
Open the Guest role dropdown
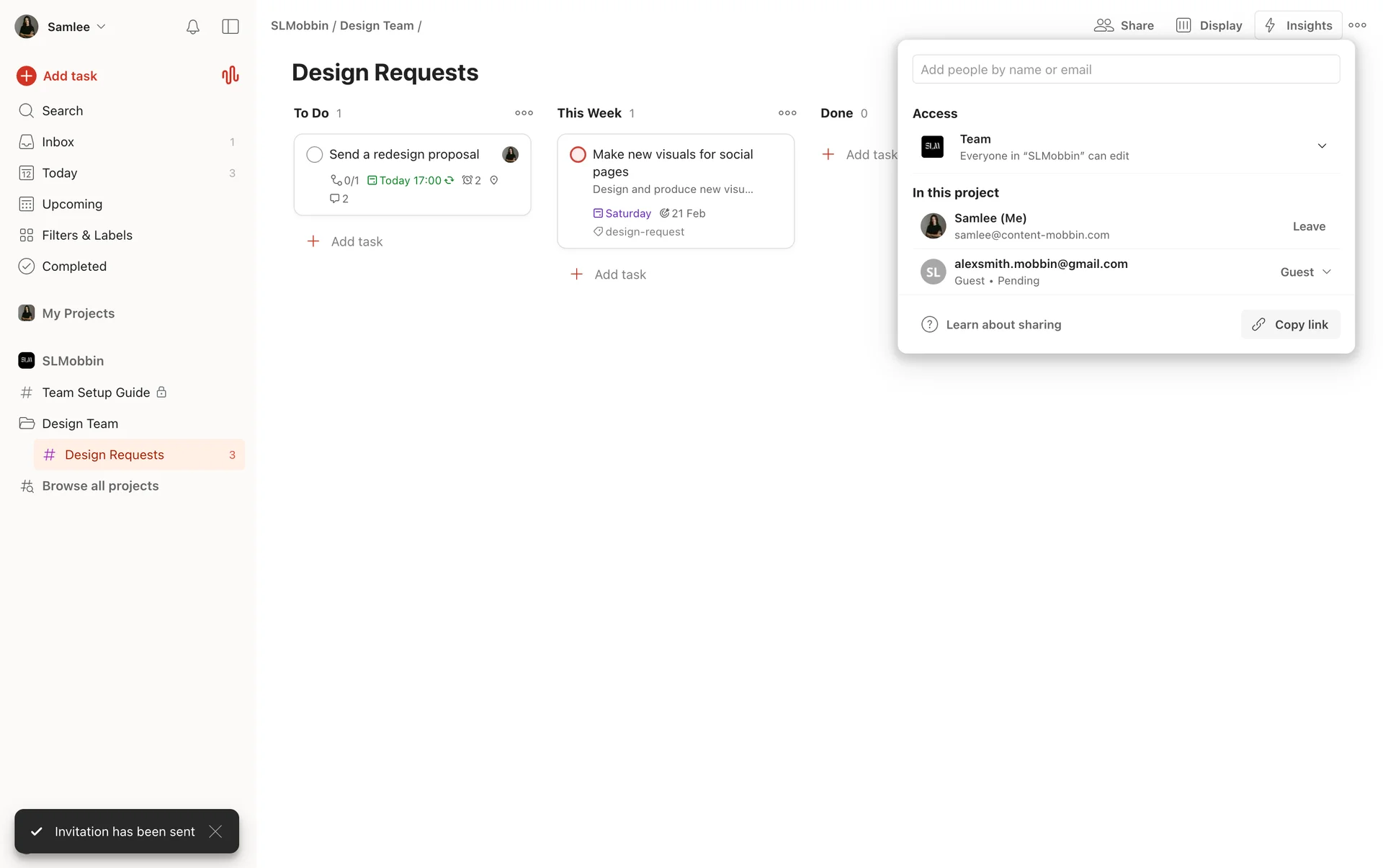pyautogui.click(x=1305, y=272)
